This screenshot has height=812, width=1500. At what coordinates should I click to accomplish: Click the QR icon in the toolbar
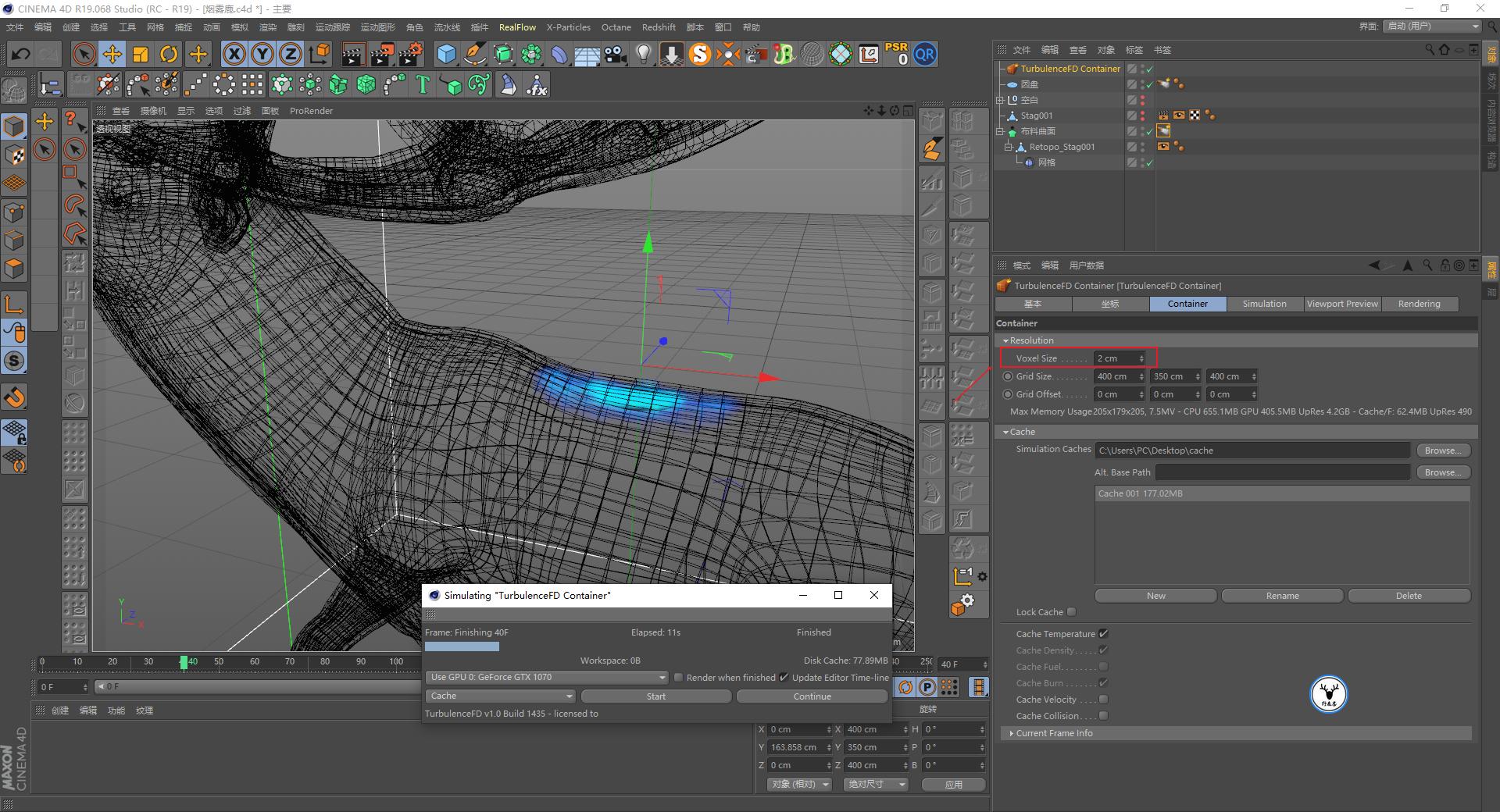point(925,54)
